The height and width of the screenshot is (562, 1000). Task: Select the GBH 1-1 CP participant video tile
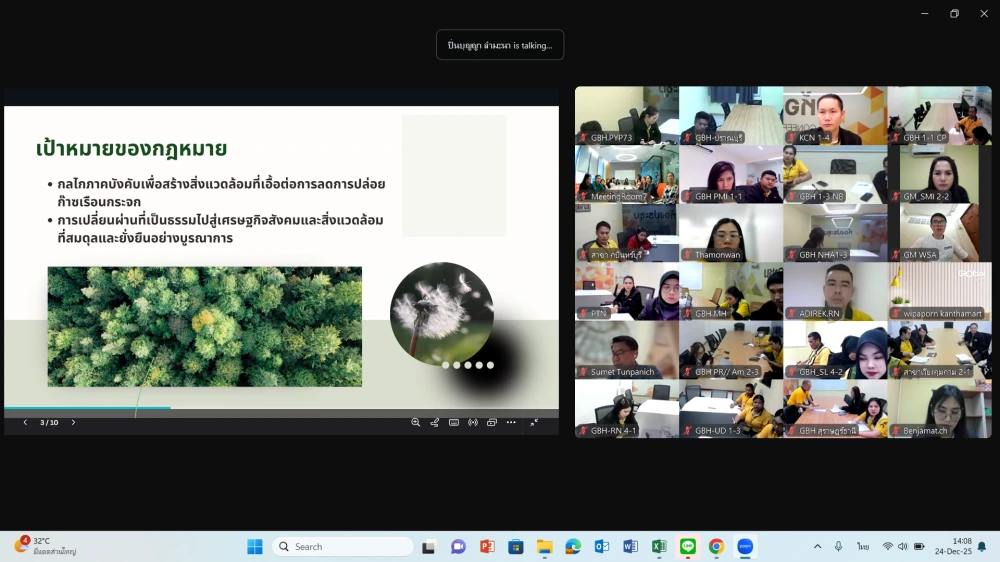pos(939,115)
